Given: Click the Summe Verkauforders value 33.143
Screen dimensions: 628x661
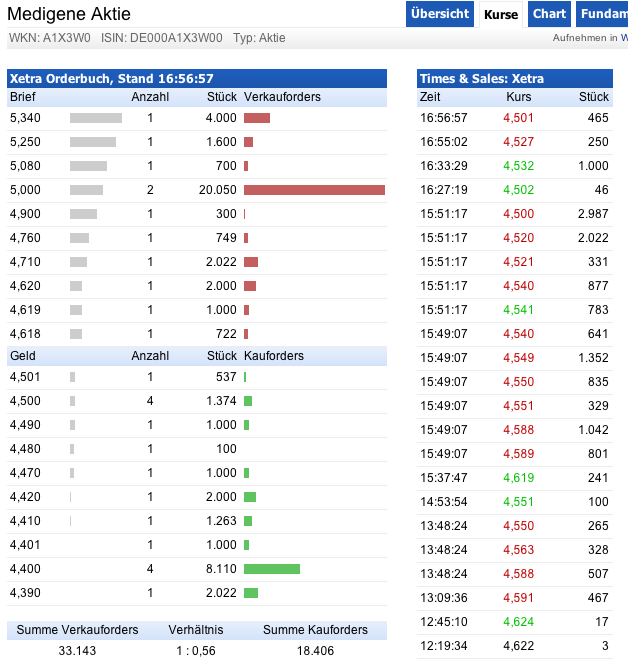Looking at the screenshot, I should tap(77, 650).
